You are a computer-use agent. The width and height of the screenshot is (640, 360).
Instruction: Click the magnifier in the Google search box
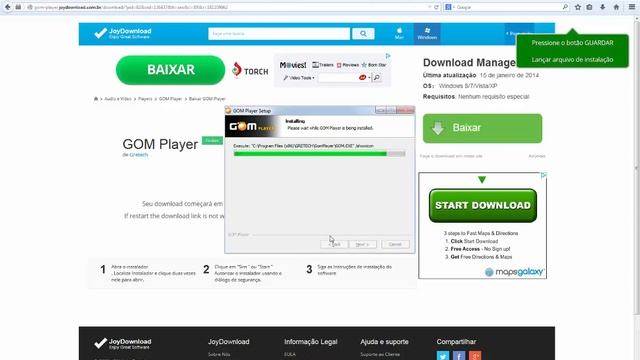565,7
